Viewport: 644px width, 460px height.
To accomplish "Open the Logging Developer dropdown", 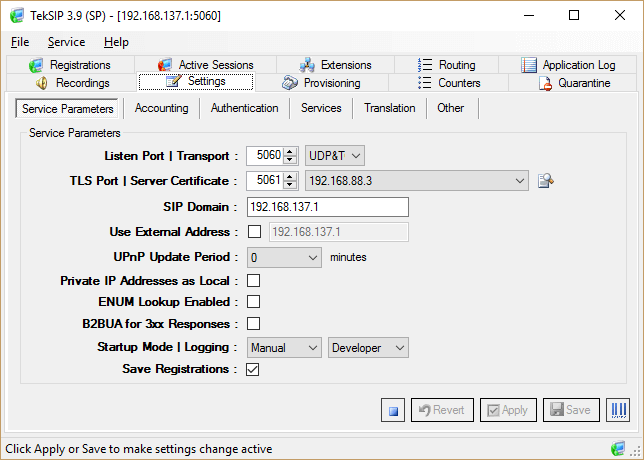I will (368, 348).
